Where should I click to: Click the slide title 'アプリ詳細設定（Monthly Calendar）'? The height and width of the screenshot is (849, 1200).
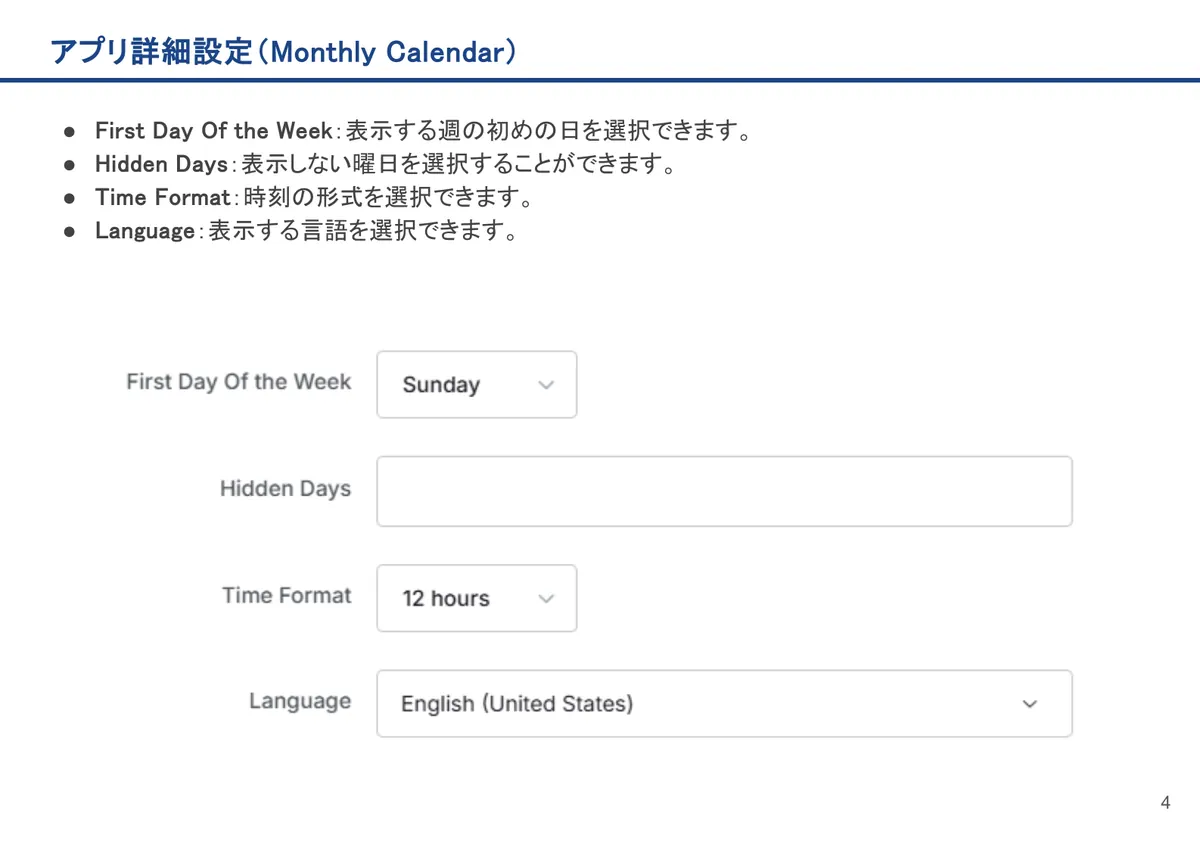click(283, 52)
